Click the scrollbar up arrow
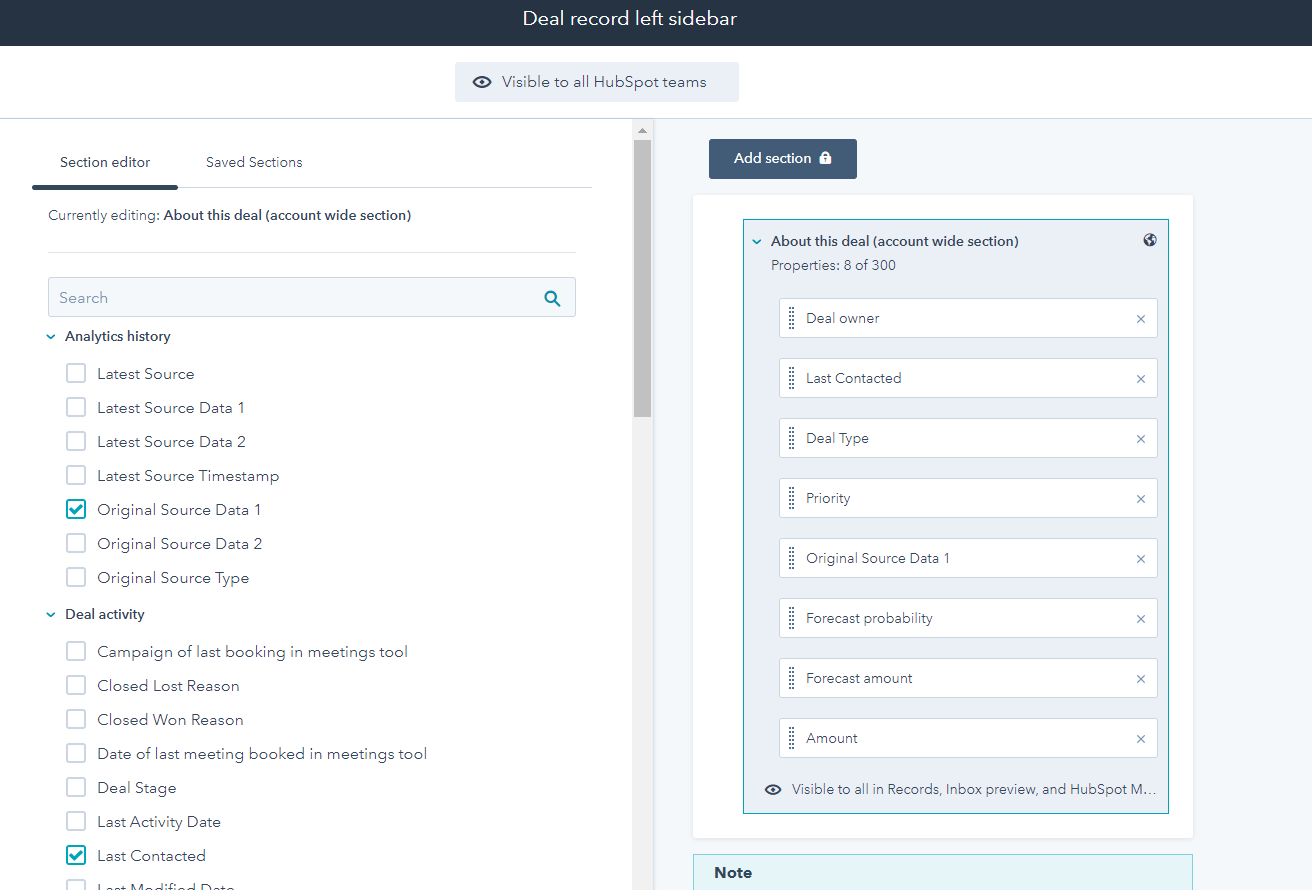The image size is (1312, 890). coord(642,131)
